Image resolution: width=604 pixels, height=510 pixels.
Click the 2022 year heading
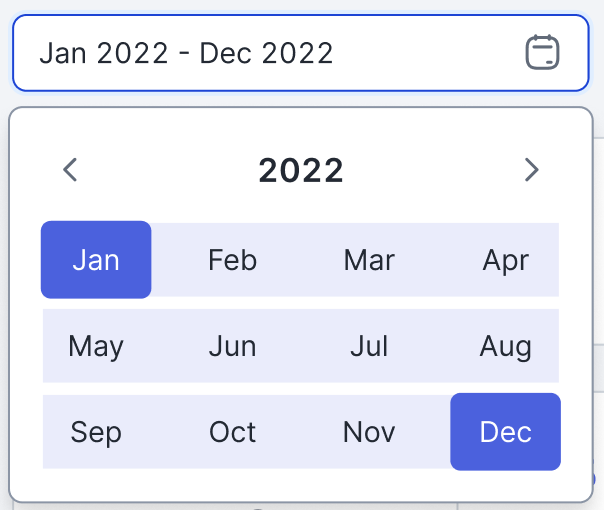pyautogui.click(x=301, y=170)
